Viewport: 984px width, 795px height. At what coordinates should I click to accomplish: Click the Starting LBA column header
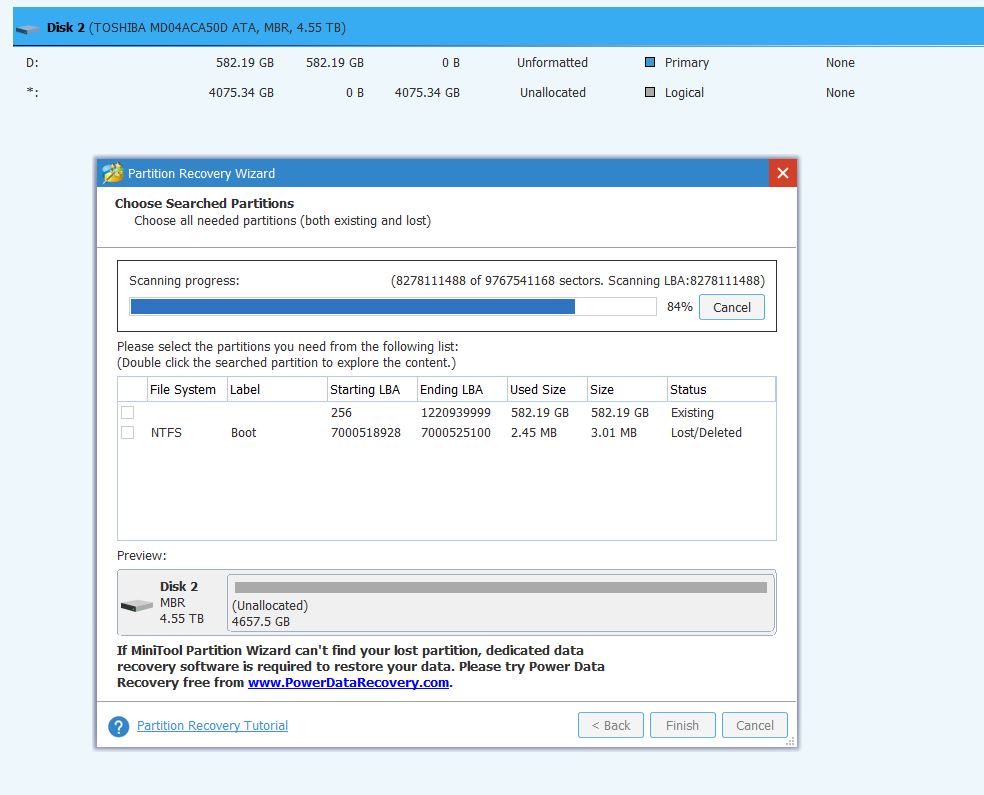click(x=372, y=389)
